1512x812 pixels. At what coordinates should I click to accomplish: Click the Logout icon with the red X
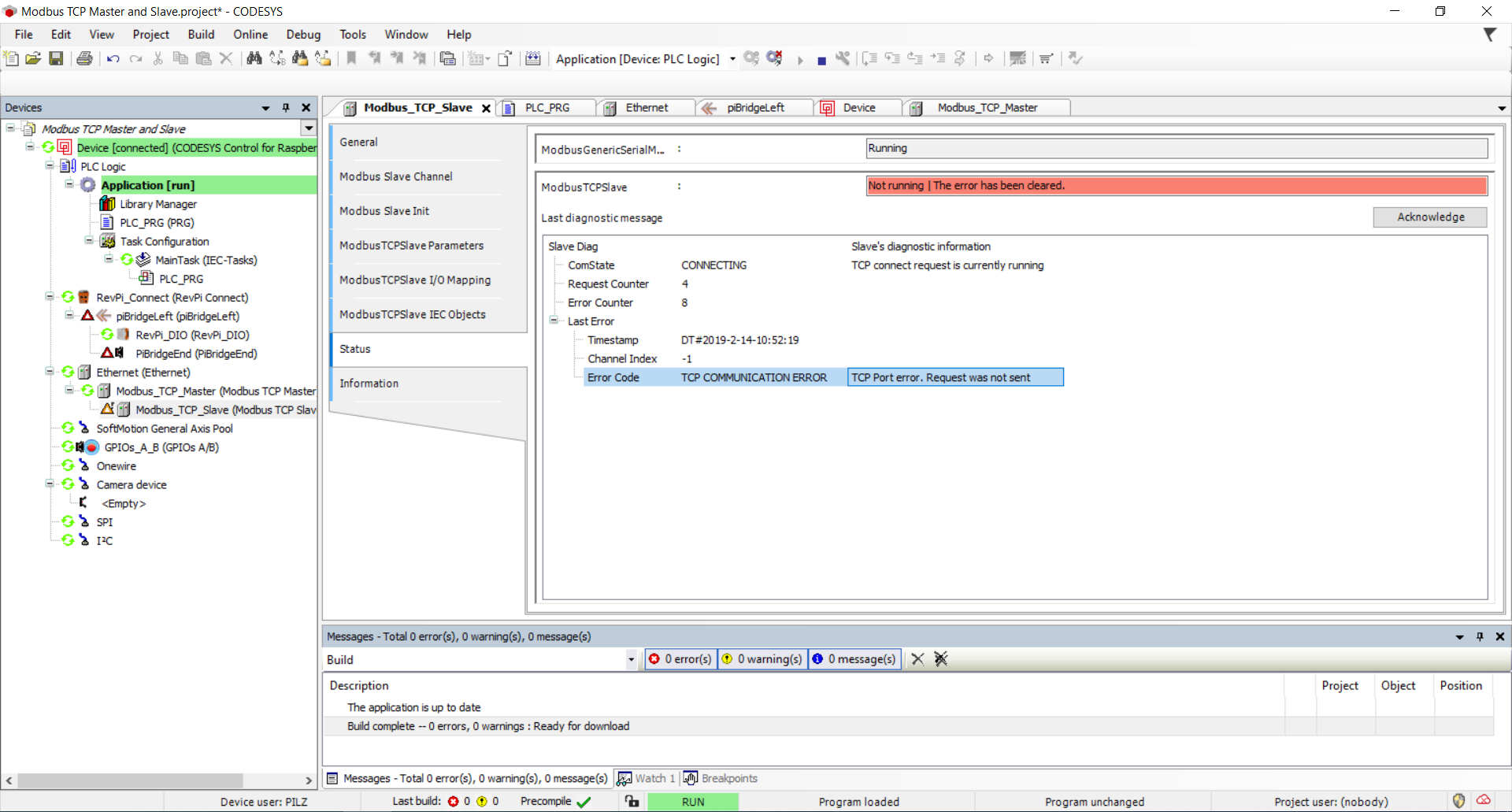coord(775,58)
